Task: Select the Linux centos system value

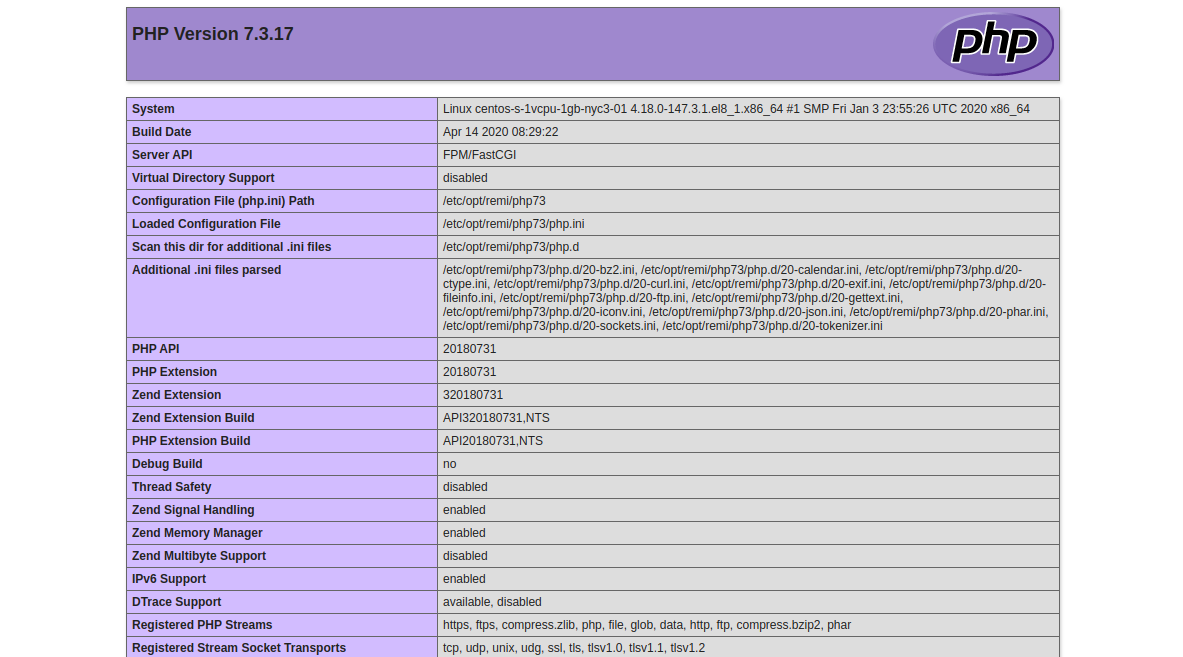Action: point(736,109)
